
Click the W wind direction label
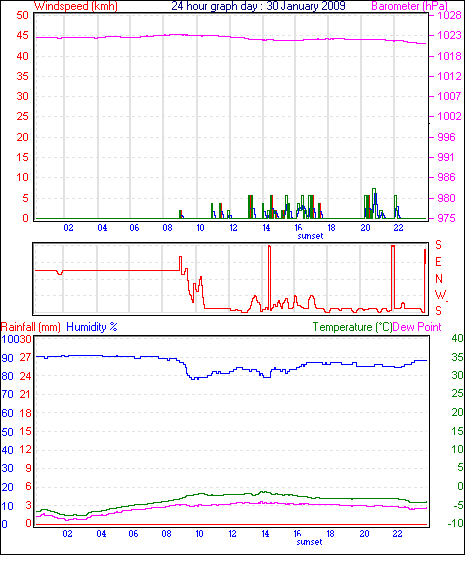point(440,295)
